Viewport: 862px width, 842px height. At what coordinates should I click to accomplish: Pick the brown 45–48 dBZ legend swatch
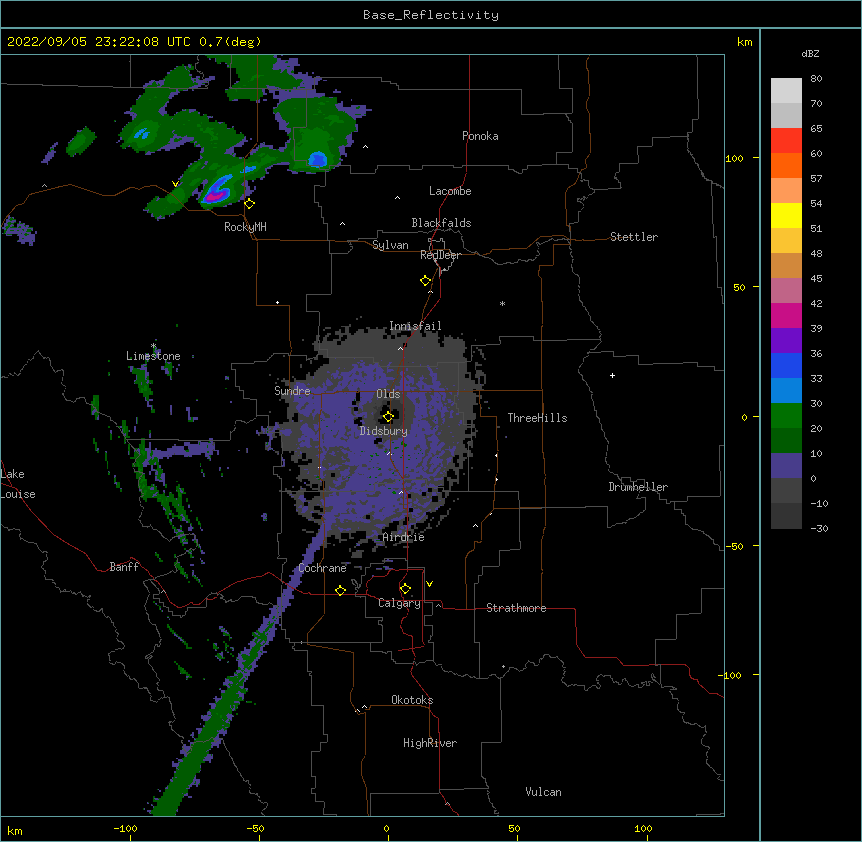click(x=786, y=265)
